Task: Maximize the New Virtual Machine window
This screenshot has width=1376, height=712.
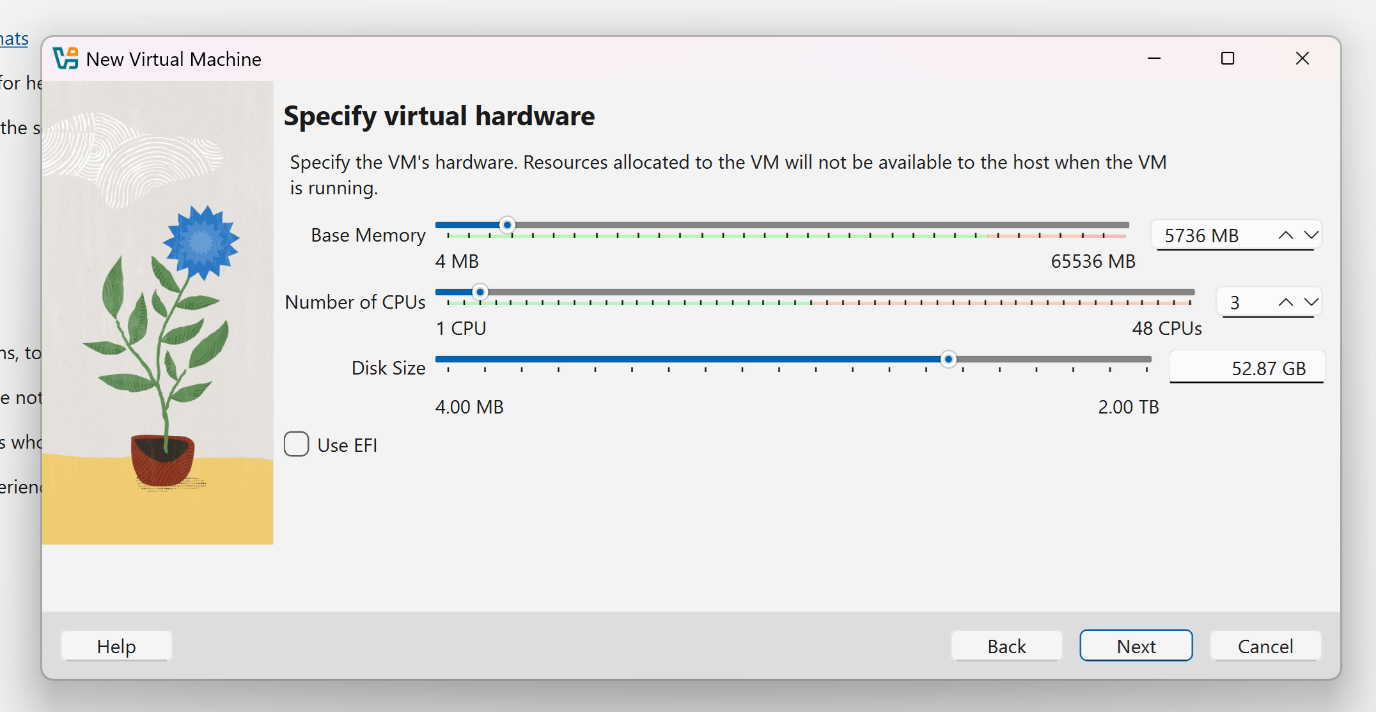Action: coord(1228,59)
